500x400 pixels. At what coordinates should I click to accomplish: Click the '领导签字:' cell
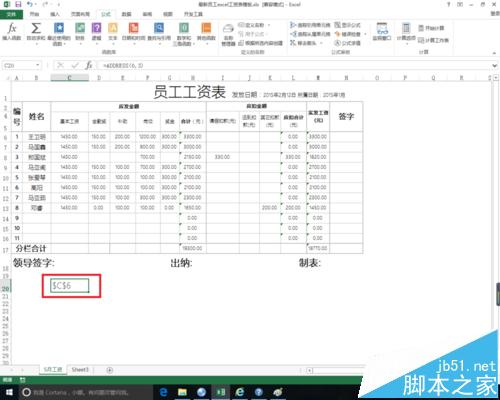click(34, 263)
